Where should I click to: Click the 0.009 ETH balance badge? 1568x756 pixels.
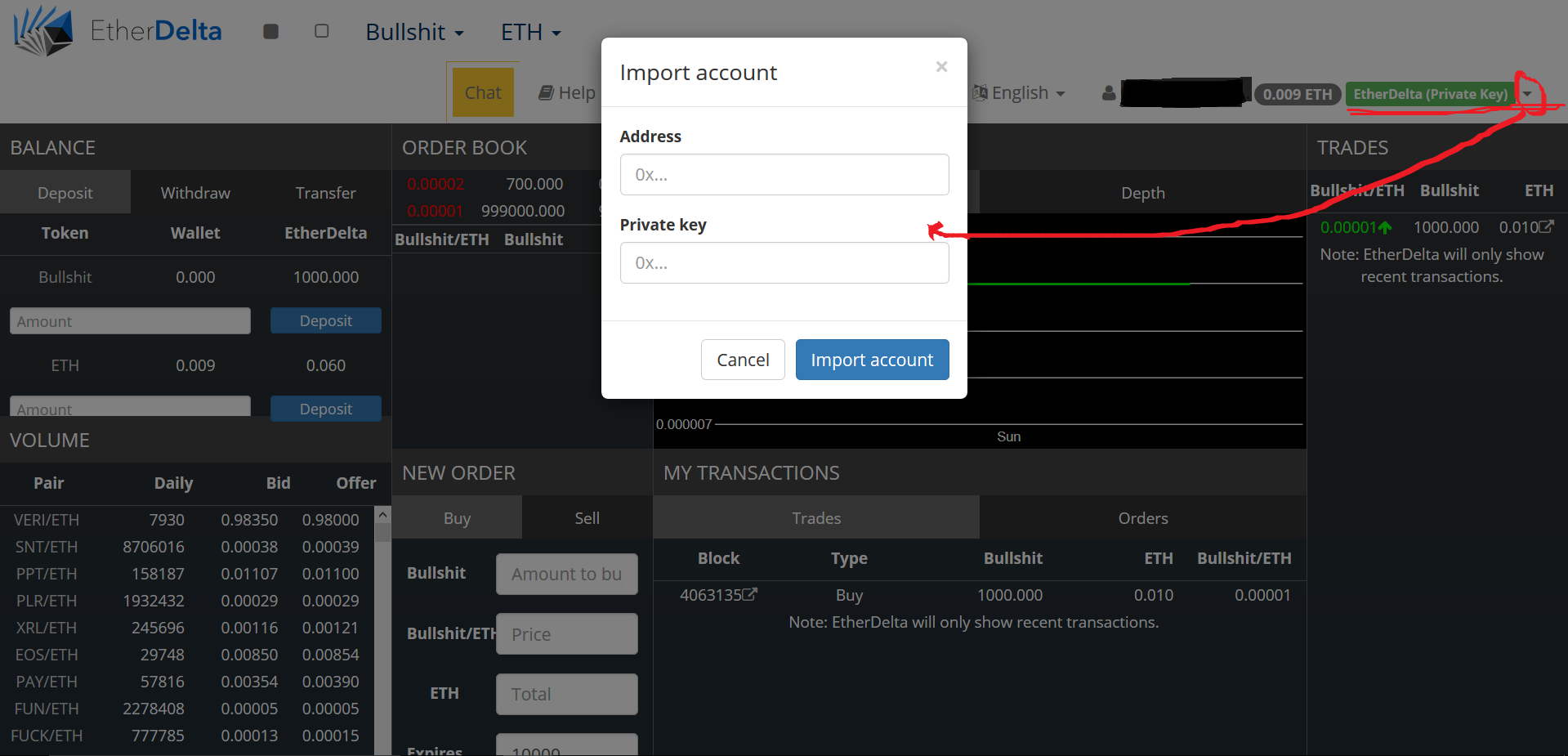point(1298,94)
